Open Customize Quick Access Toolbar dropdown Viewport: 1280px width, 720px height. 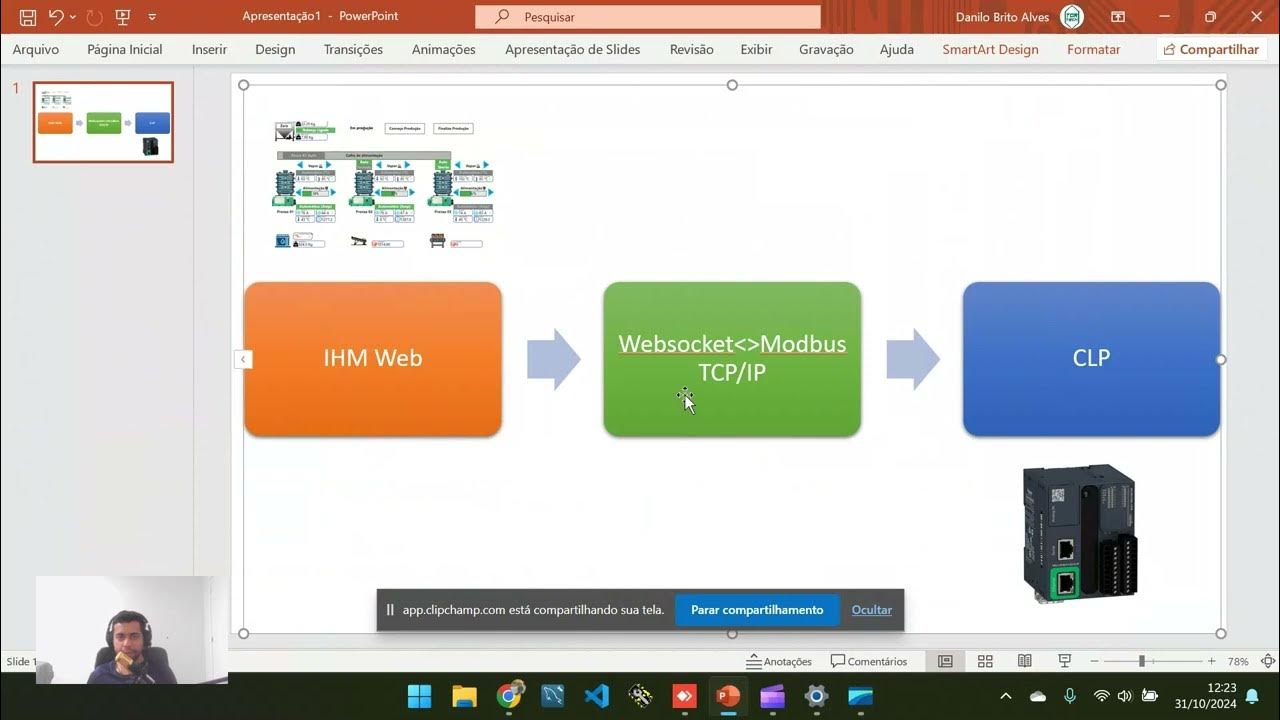[152, 17]
